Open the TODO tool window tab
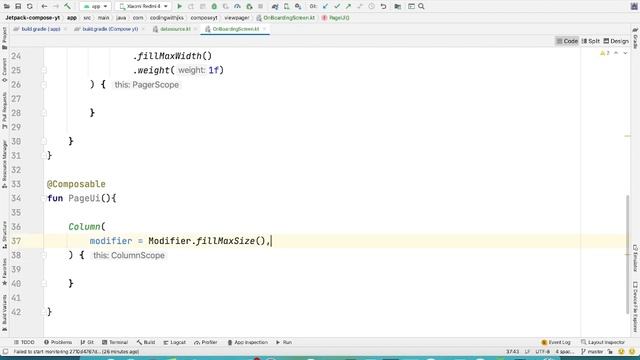640x360 pixels. [24, 342]
